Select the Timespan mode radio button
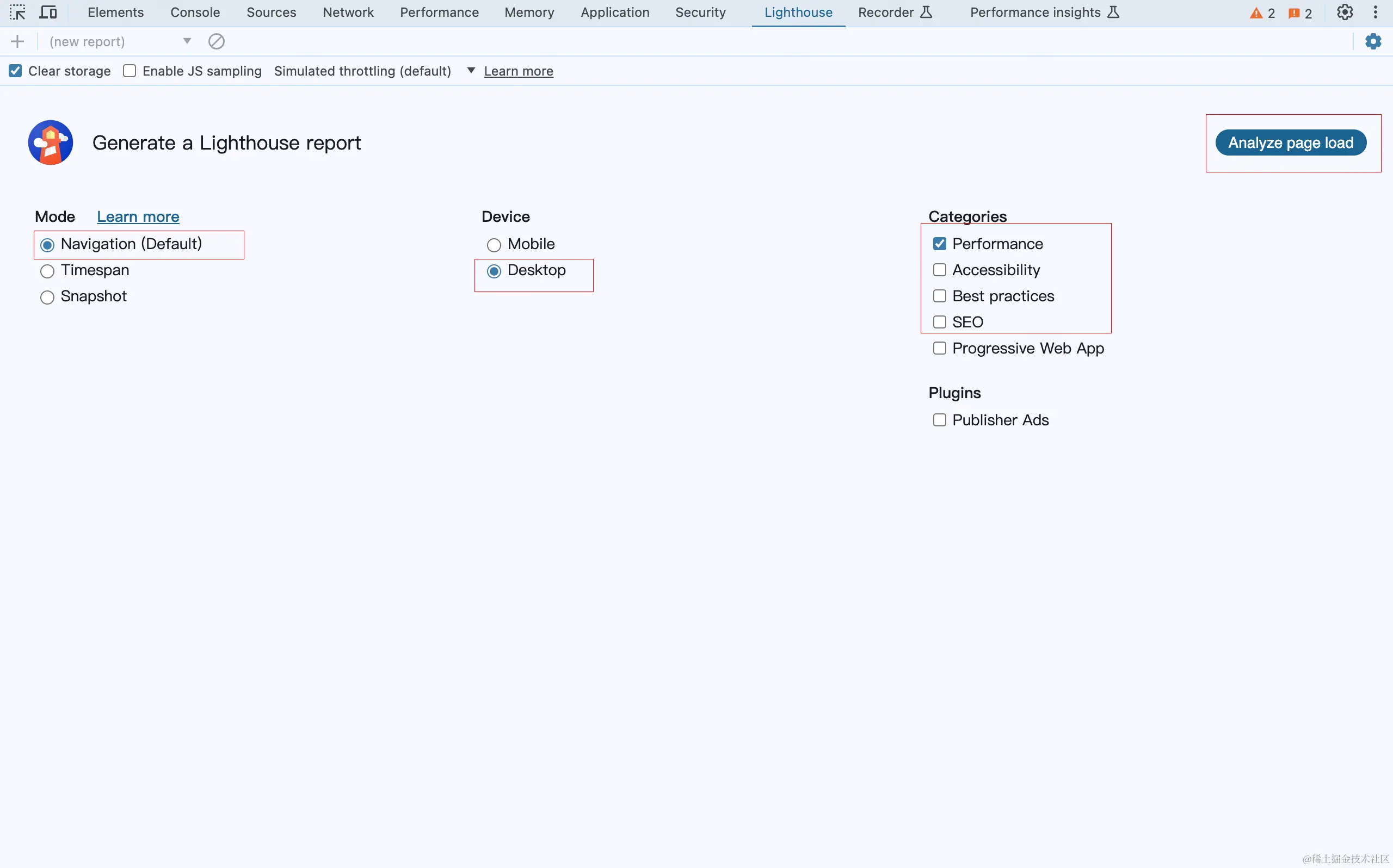This screenshot has width=1393, height=868. point(47,271)
